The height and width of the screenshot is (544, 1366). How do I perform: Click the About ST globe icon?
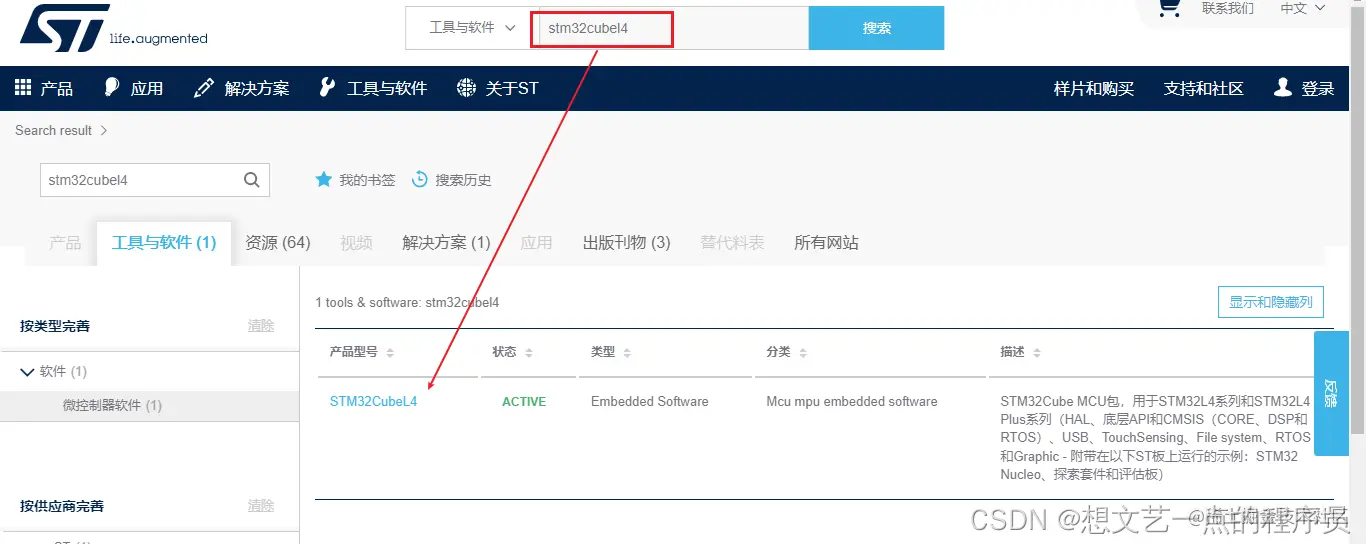[466, 88]
